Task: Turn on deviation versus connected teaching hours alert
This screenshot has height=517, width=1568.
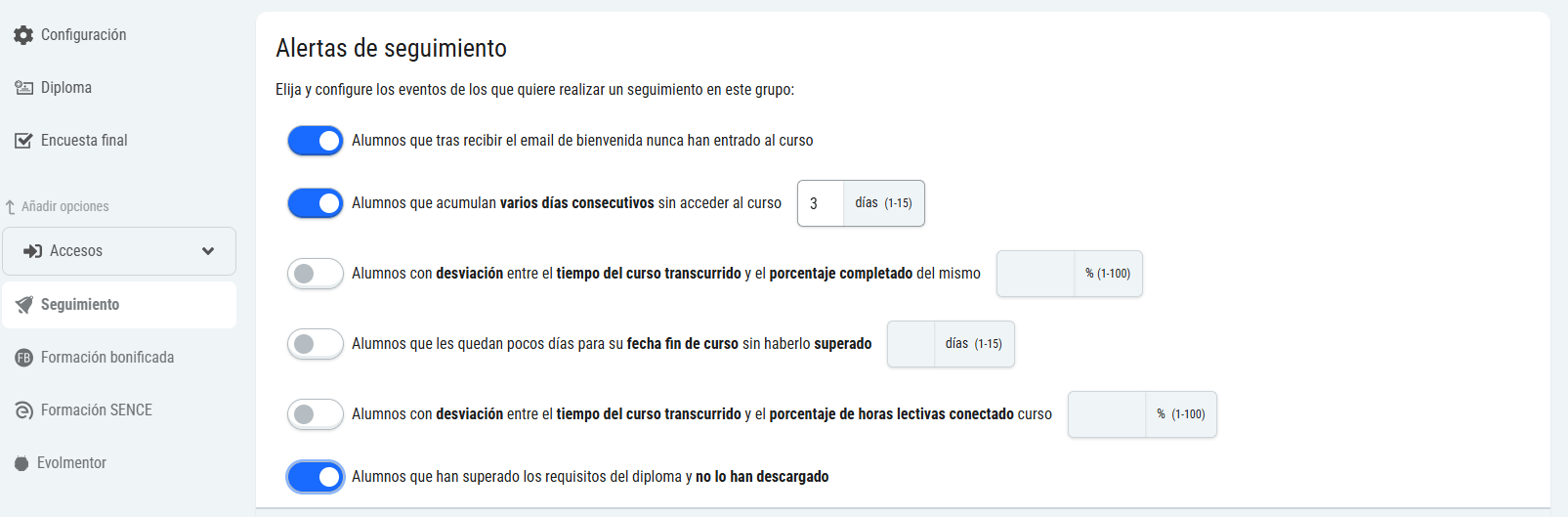Action: pyautogui.click(x=315, y=414)
